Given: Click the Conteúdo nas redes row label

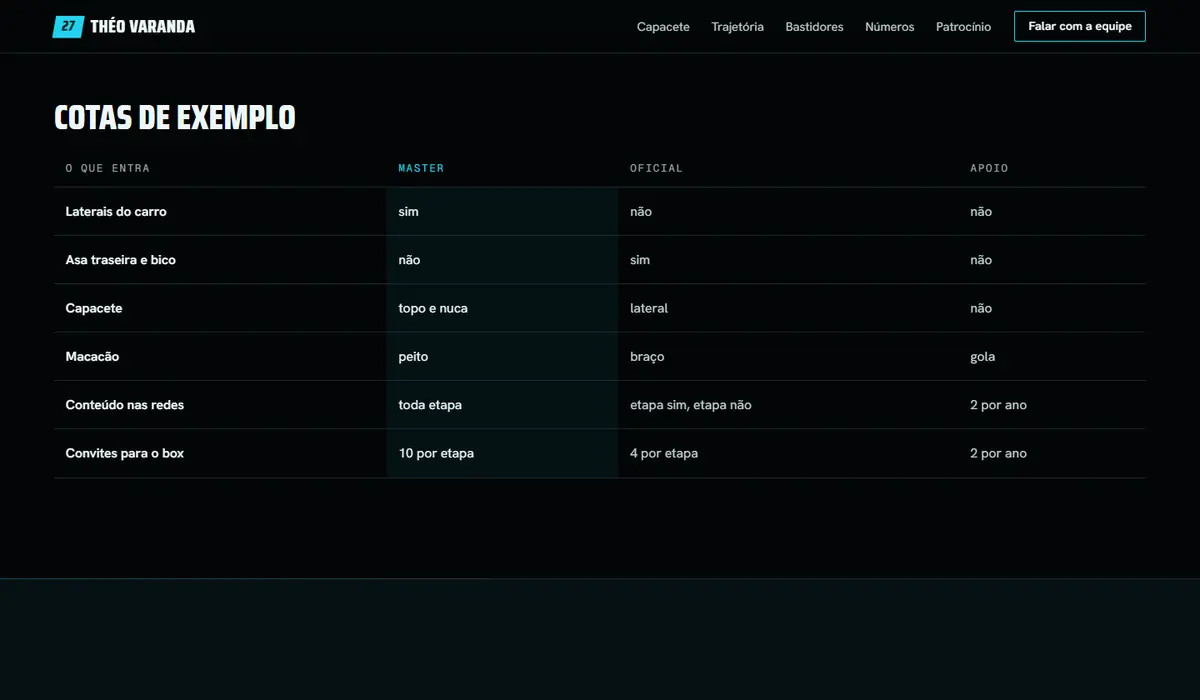Looking at the screenshot, I should [x=125, y=405].
